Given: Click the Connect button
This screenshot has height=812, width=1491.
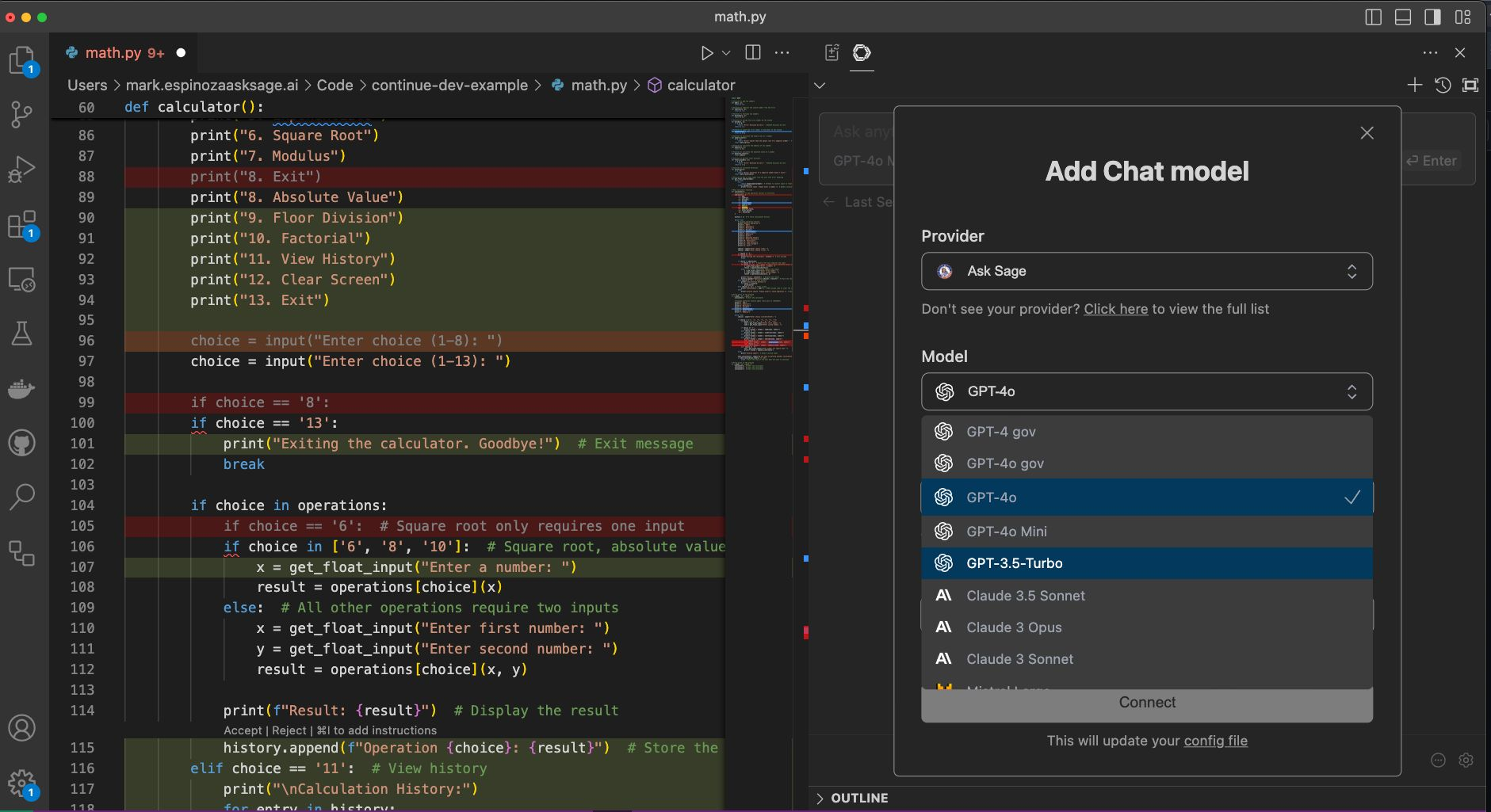Looking at the screenshot, I should pos(1147,703).
